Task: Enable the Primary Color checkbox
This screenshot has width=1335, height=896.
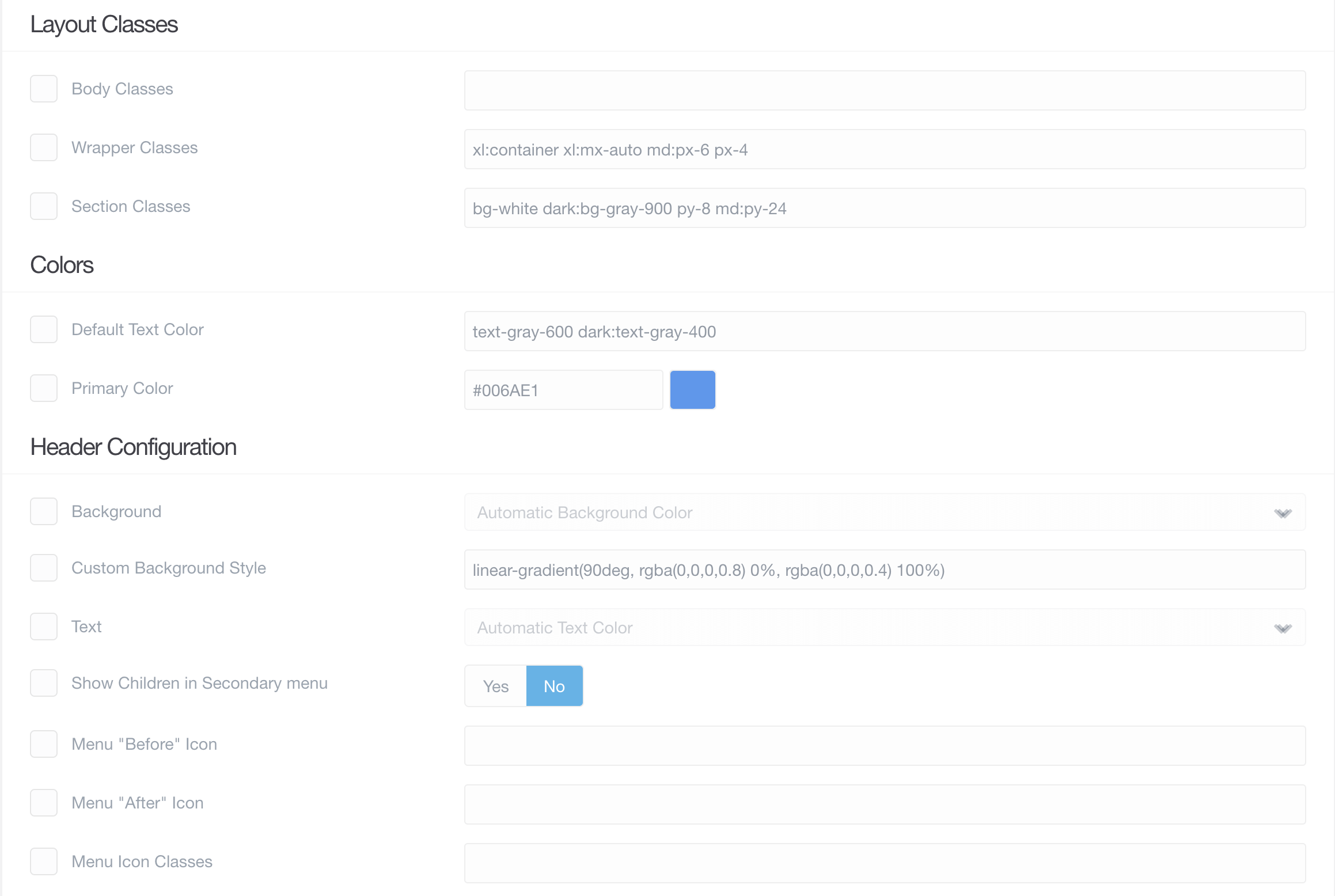Action: click(44, 388)
